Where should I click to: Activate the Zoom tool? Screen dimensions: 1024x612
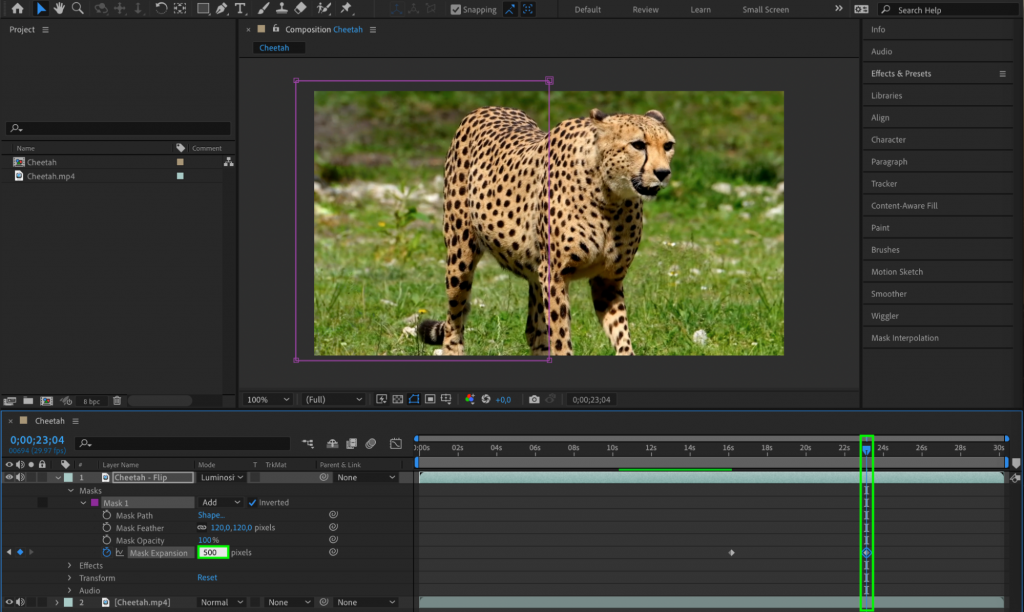(x=78, y=9)
